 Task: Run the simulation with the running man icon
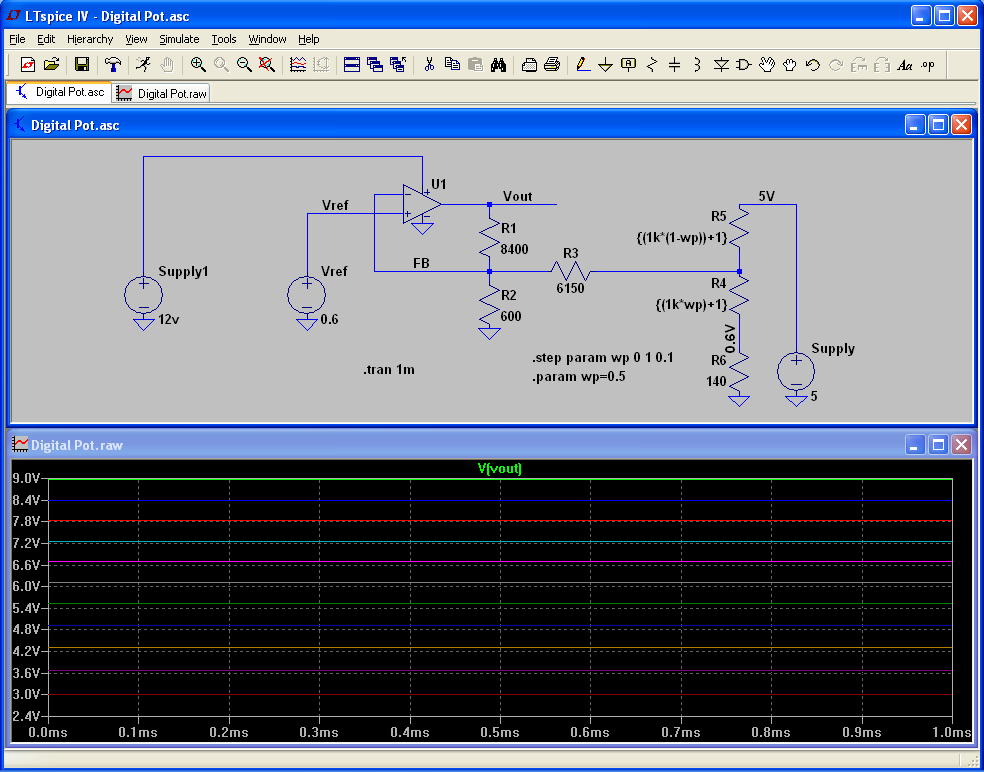(143, 64)
